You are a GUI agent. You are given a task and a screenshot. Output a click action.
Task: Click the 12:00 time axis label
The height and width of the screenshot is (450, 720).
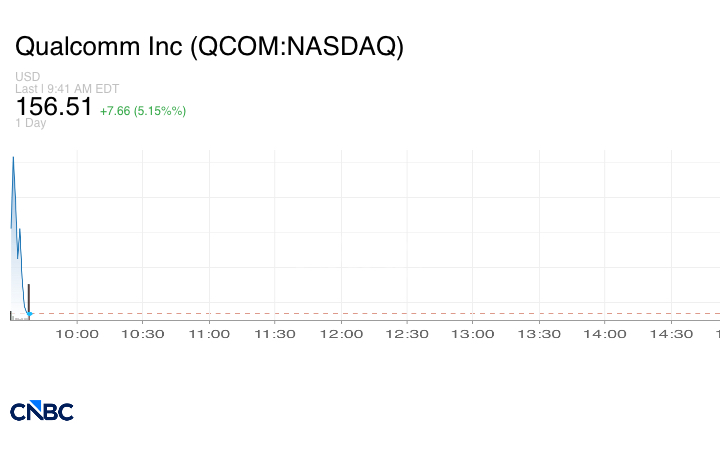tap(341, 334)
